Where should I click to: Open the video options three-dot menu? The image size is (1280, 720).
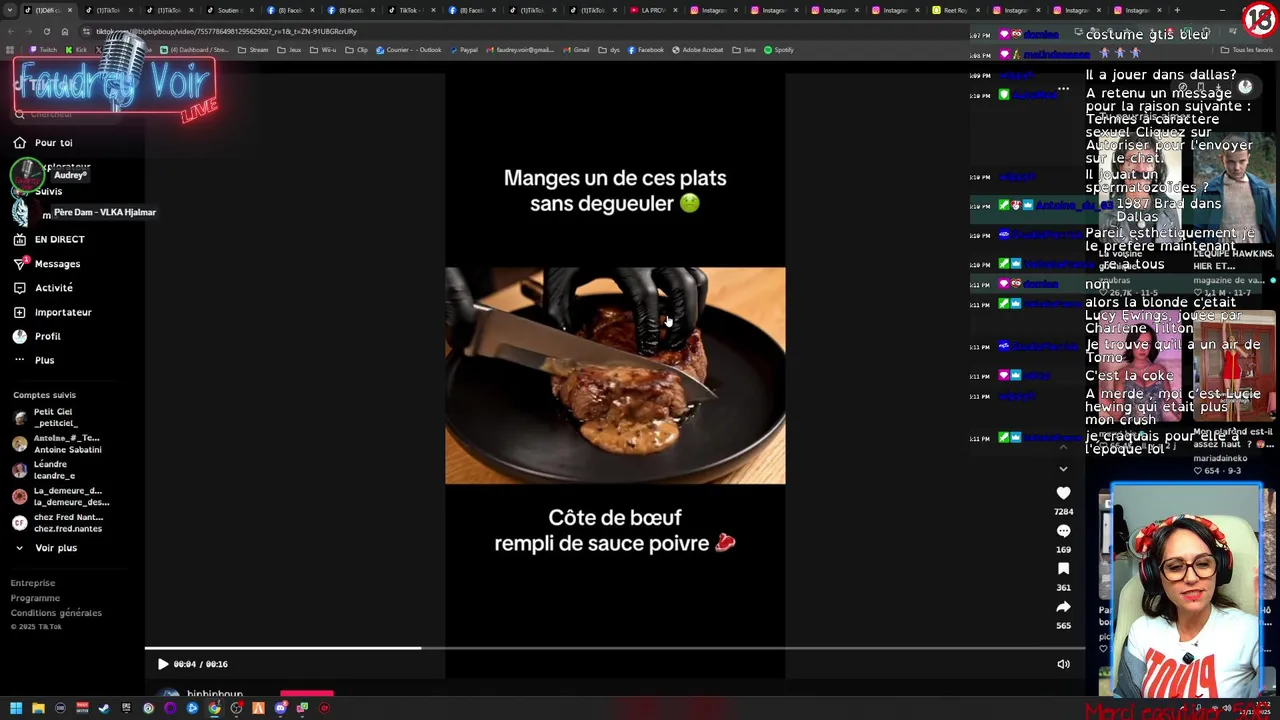(x=1063, y=89)
